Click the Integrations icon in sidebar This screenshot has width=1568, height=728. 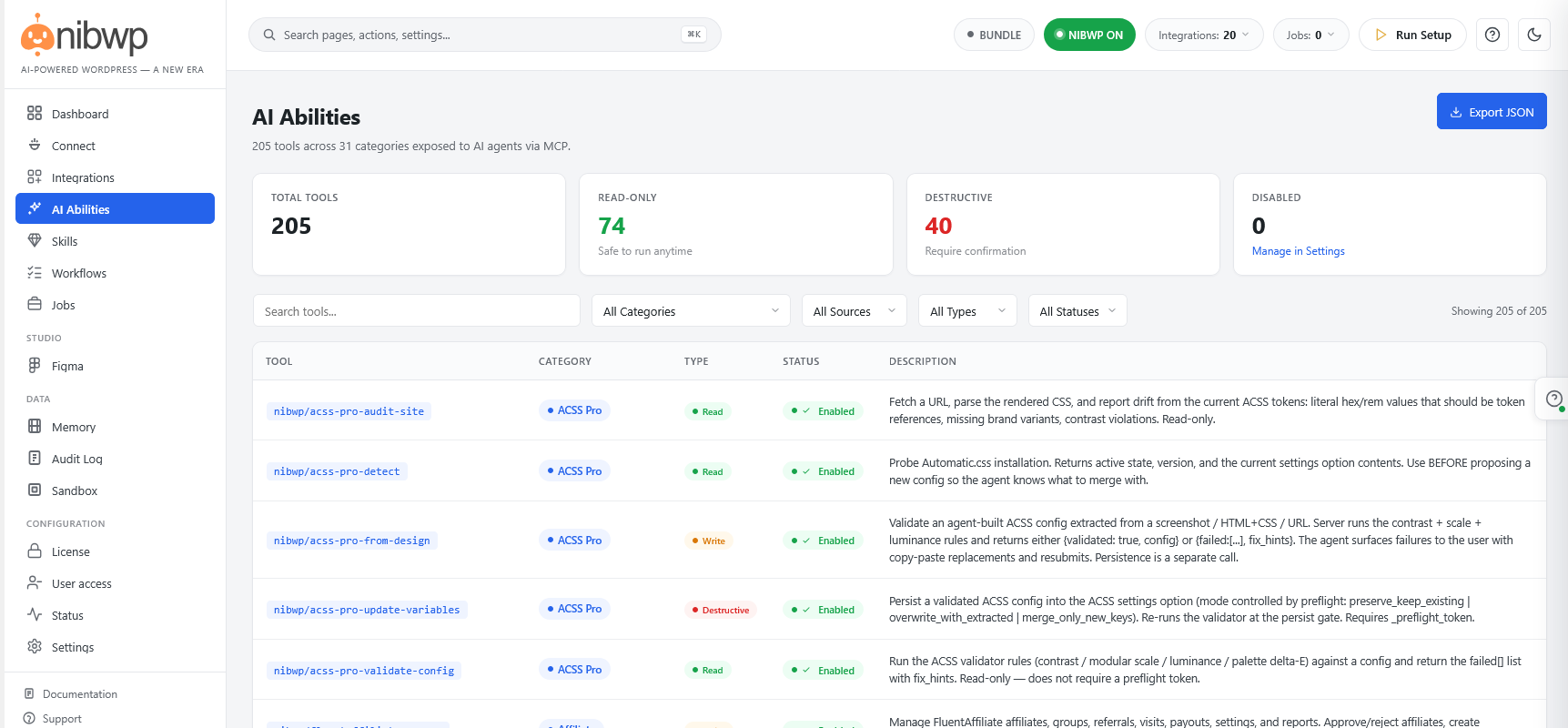tap(35, 177)
